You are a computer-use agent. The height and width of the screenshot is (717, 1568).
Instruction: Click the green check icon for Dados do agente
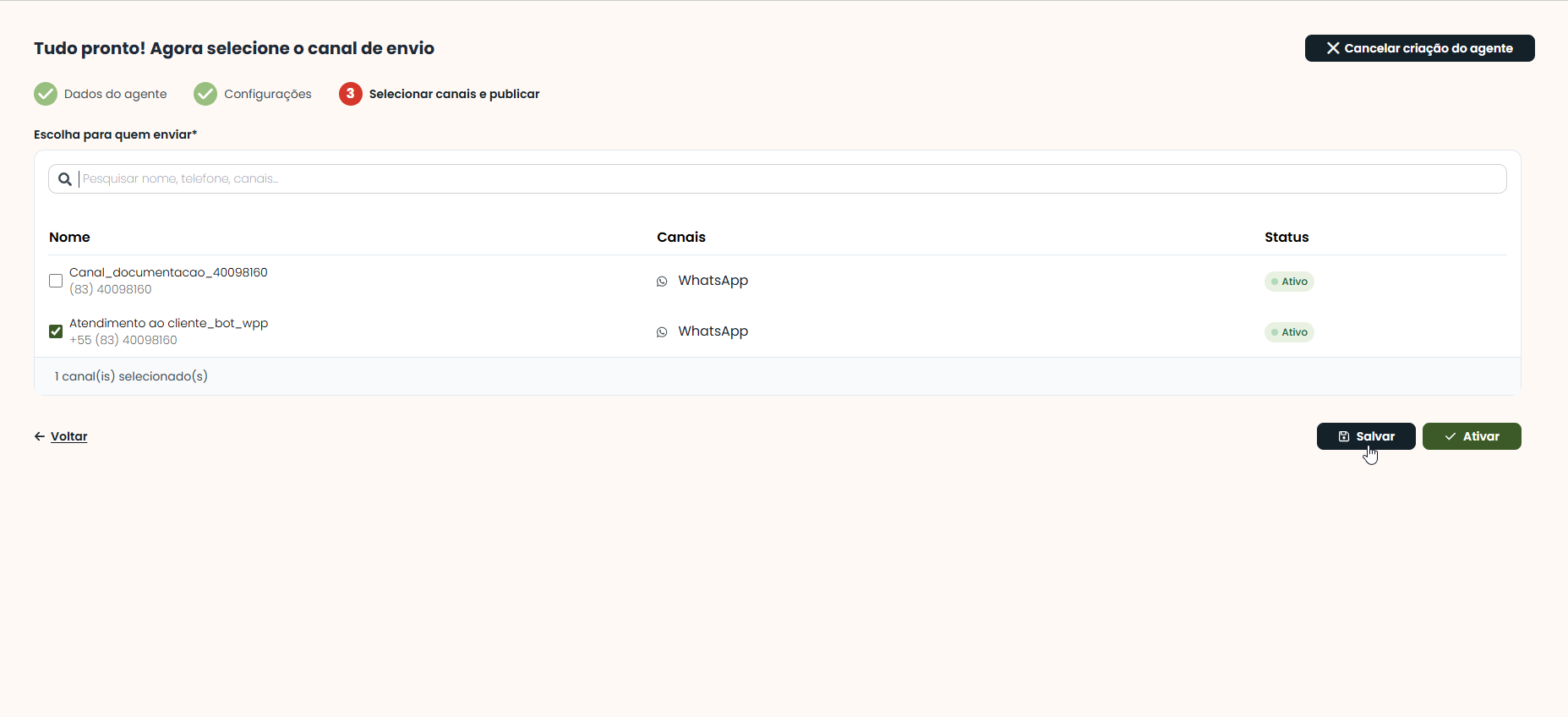pyautogui.click(x=46, y=94)
